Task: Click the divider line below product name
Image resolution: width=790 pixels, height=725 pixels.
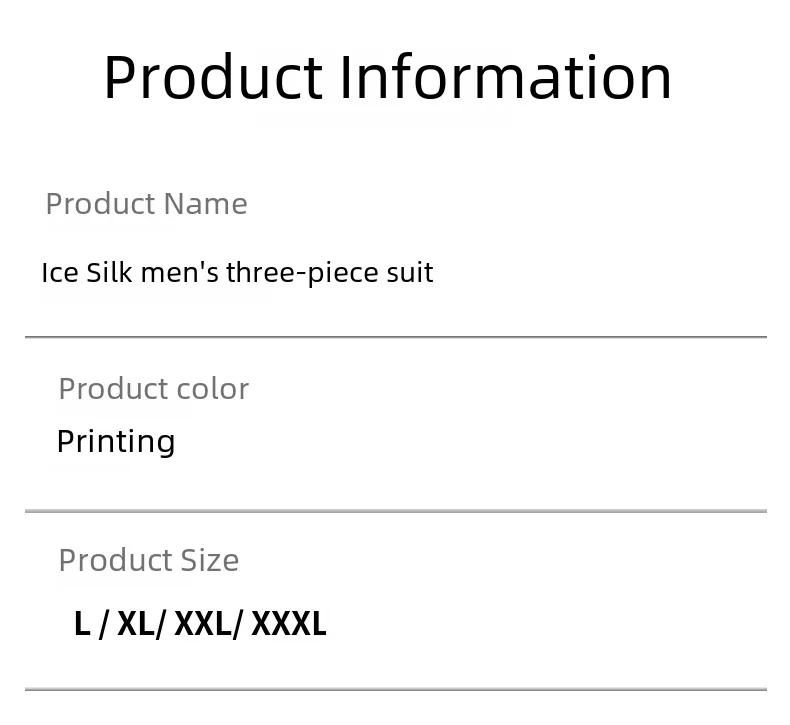Action: (396, 337)
